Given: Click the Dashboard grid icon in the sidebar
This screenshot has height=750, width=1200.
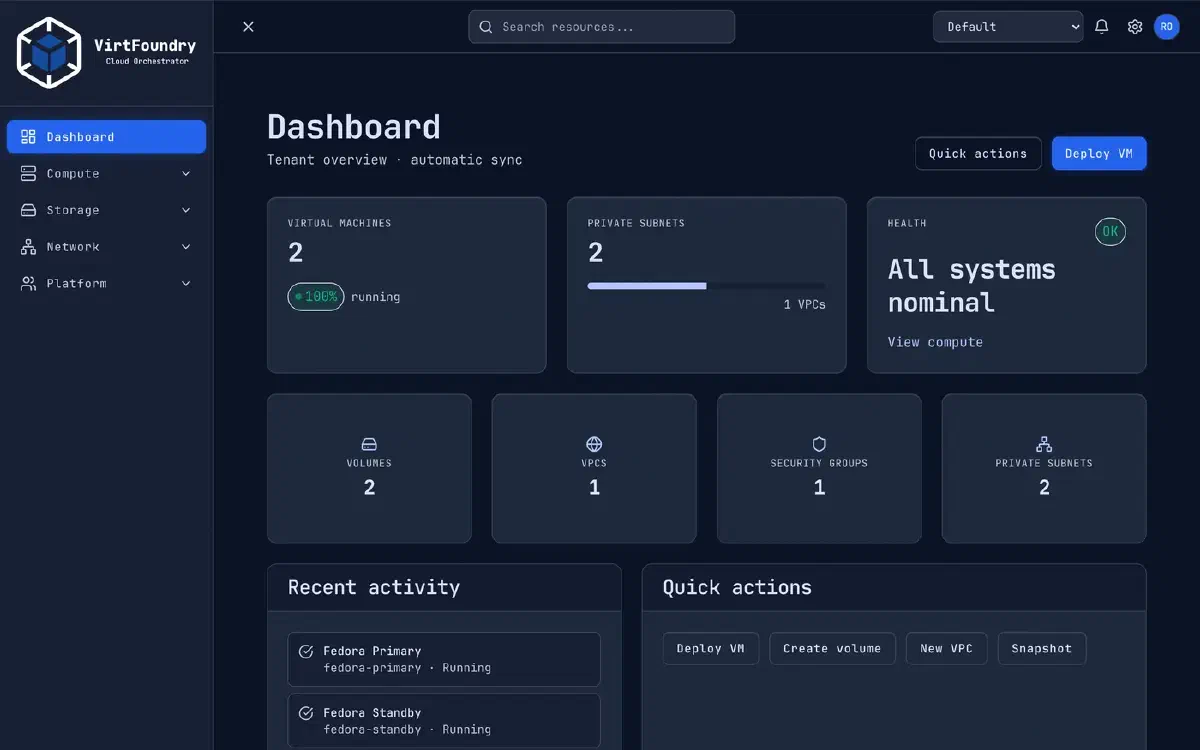Looking at the screenshot, I should [28, 137].
